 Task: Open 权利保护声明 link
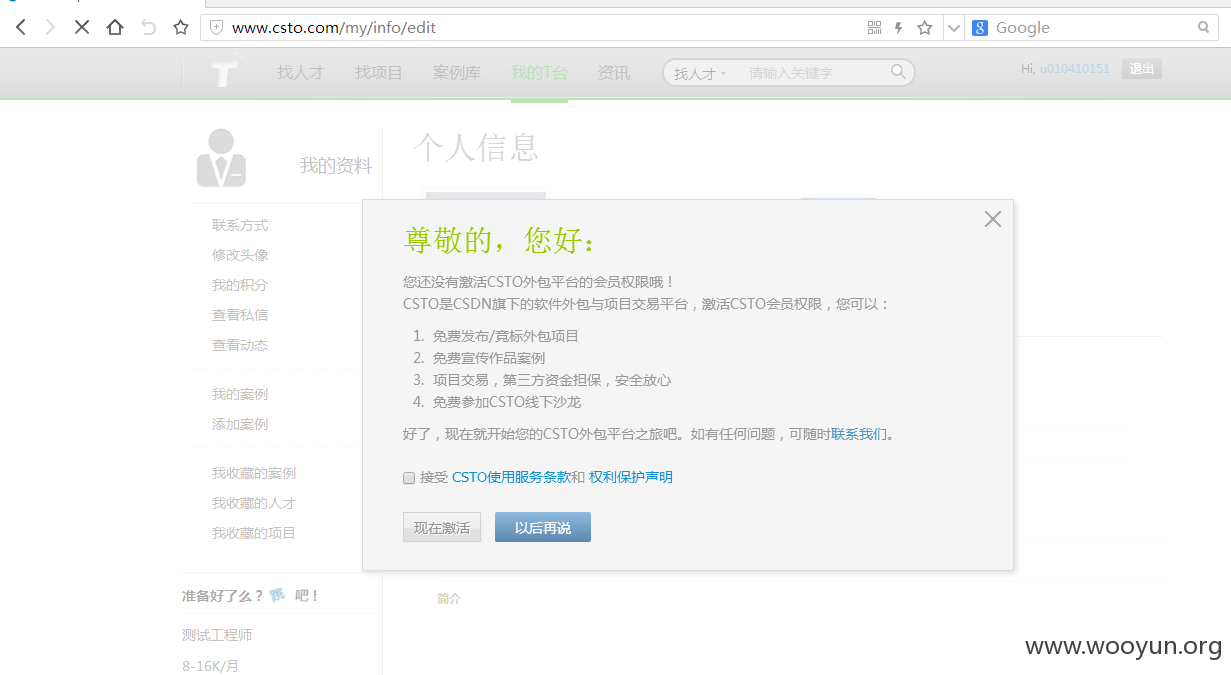tap(631, 477)
